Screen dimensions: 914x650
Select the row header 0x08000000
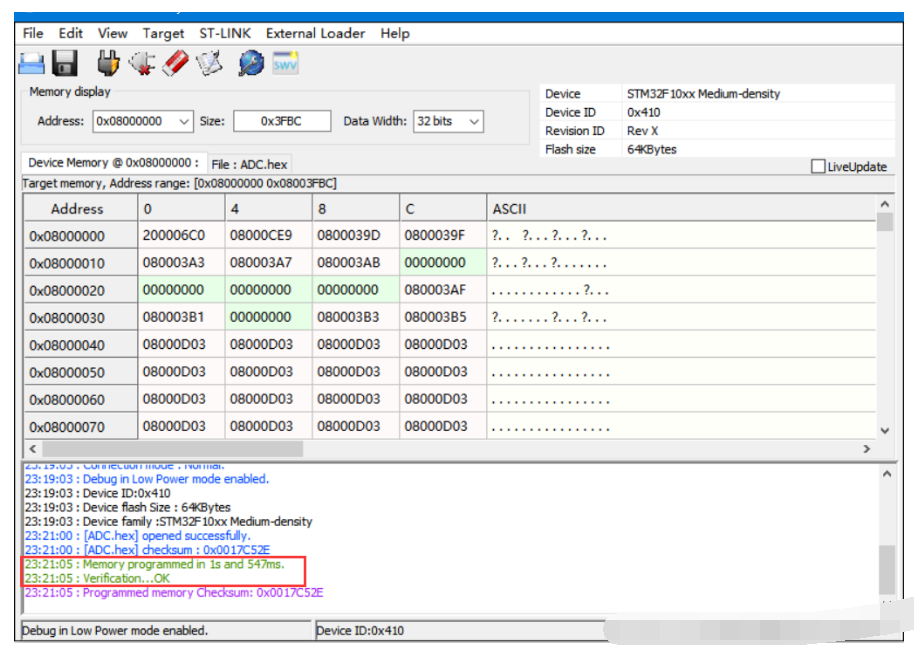coord(80,236)
